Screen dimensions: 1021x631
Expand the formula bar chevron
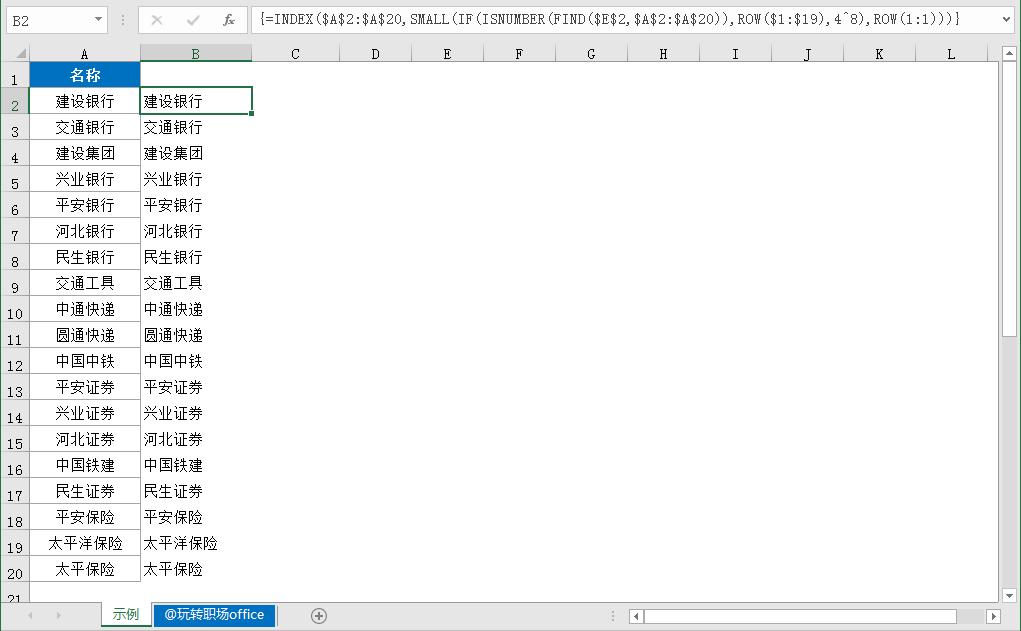pos(1007,20)
